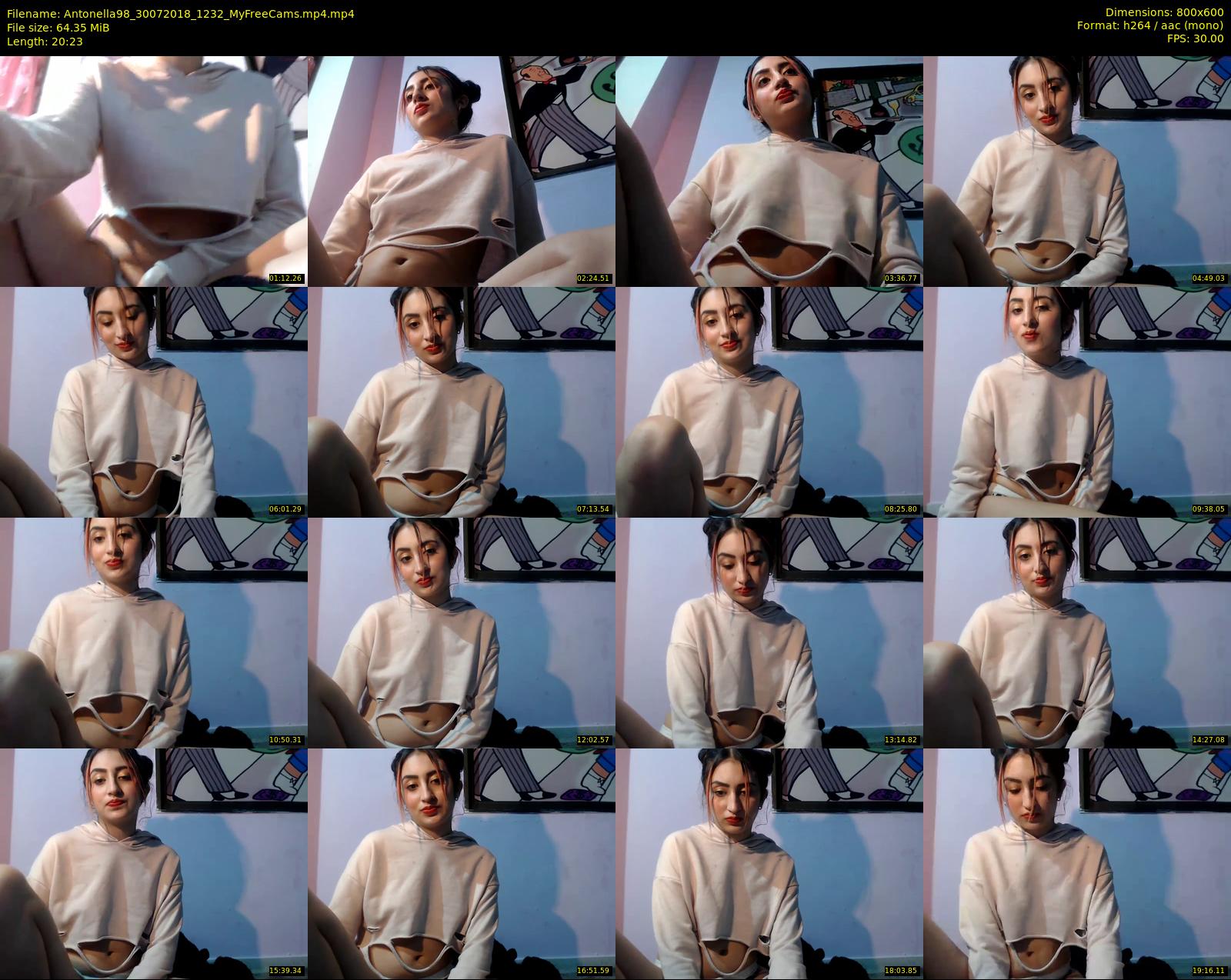
Task: Open the thumbnail marked 18:03.85
Action: pyautogui.click(x=769, y=863)
